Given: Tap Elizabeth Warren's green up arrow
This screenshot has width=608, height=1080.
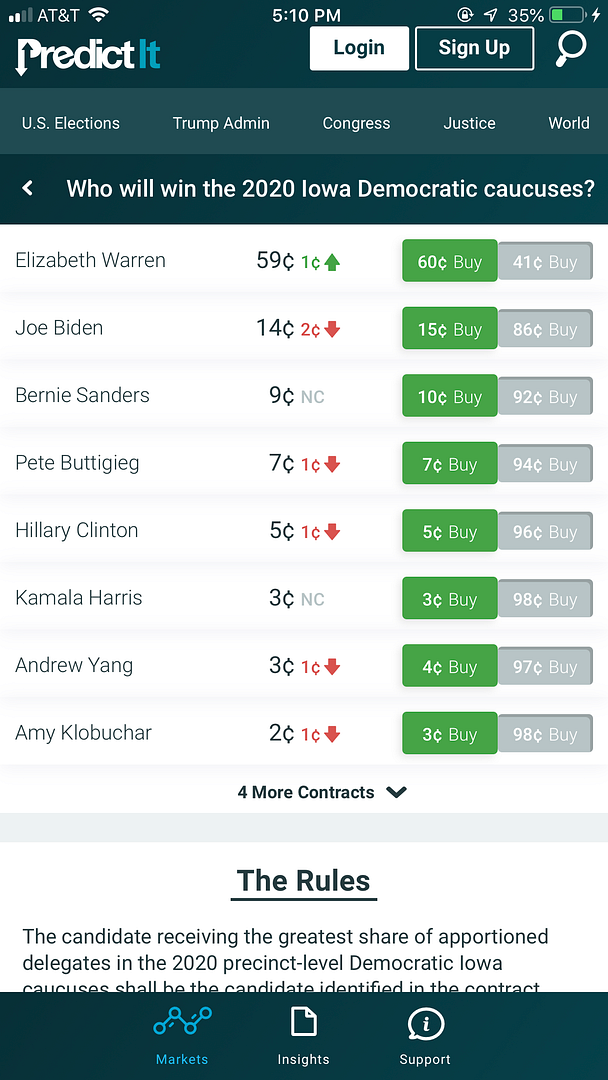Looking at the screenshot, I should pos(332,263).
